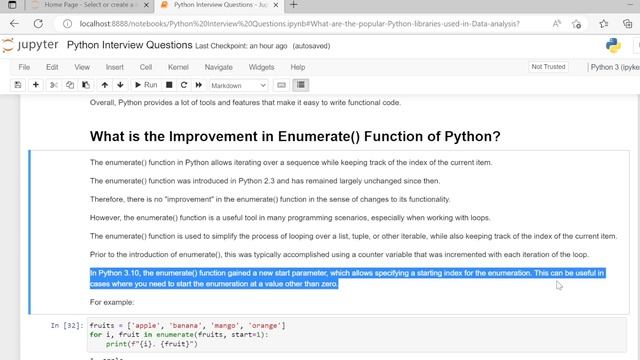Click the paragraph starting "Prior to the introduction"
The width and height of the screenshot is (640, 360).
tap(339, 254)
